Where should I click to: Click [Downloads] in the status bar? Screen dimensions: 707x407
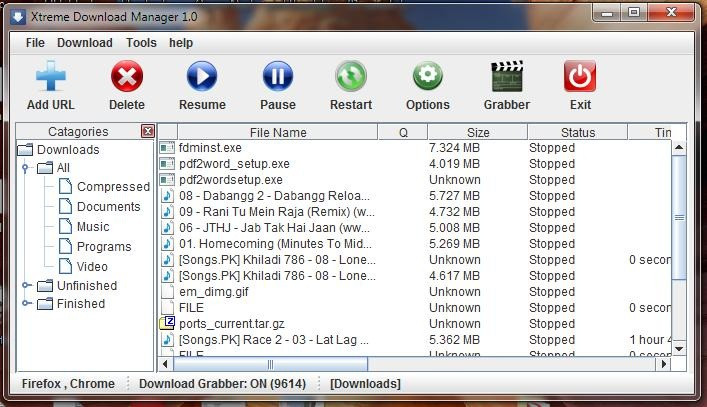[365, 384]
